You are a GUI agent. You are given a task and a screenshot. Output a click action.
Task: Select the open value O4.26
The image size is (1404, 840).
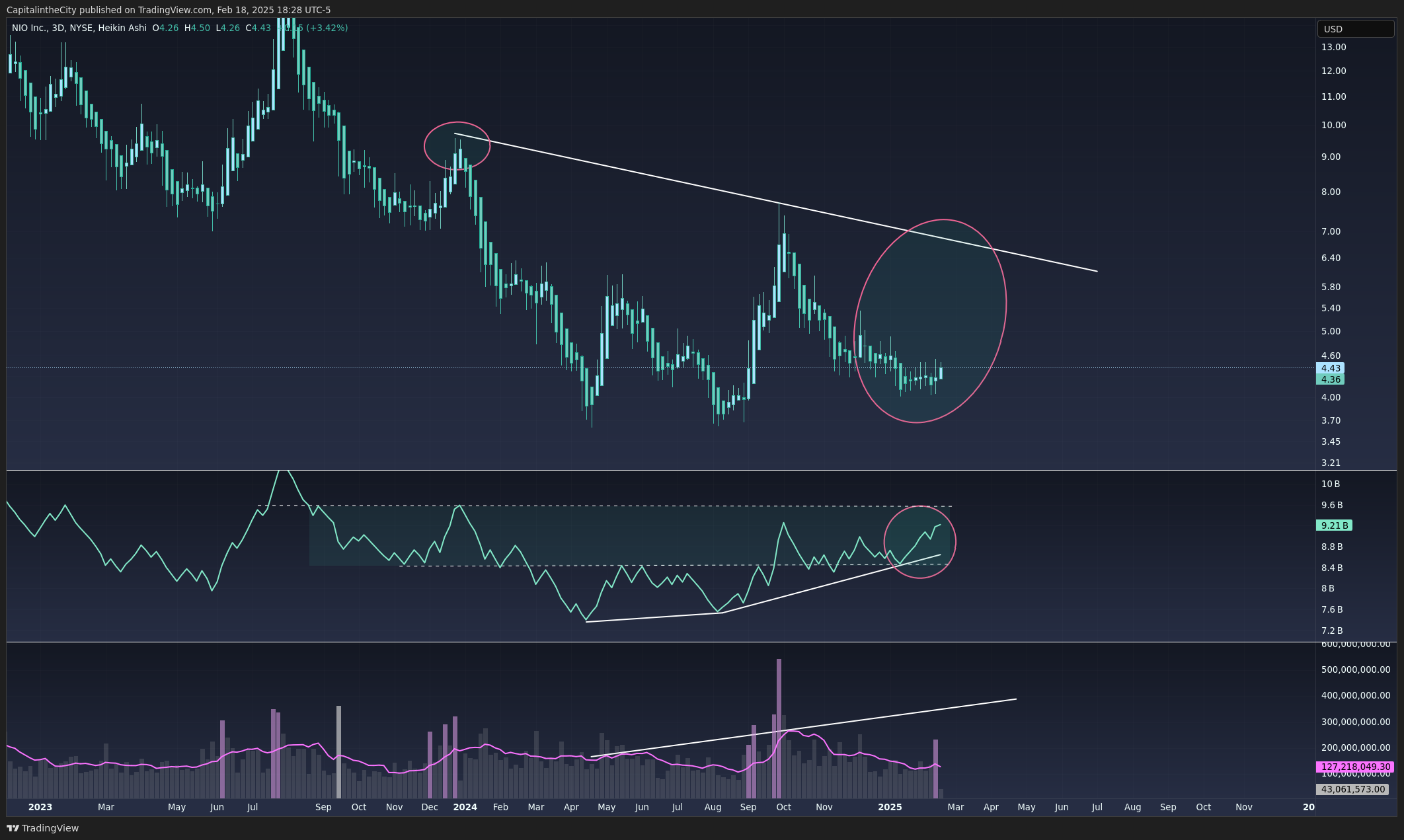(x=165, y=28)
